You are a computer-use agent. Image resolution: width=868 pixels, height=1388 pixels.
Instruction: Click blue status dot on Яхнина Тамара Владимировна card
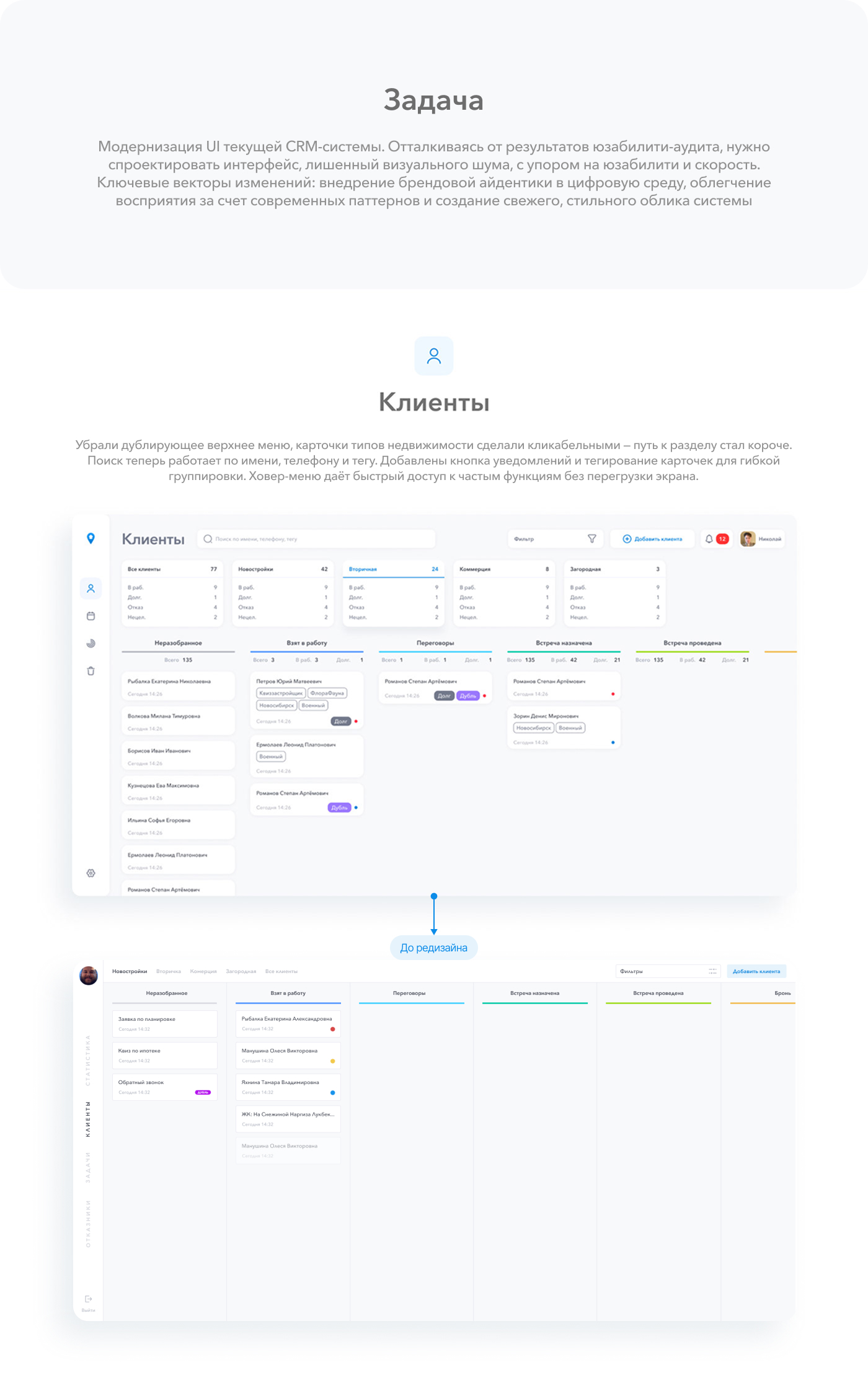coord(333,1093)
